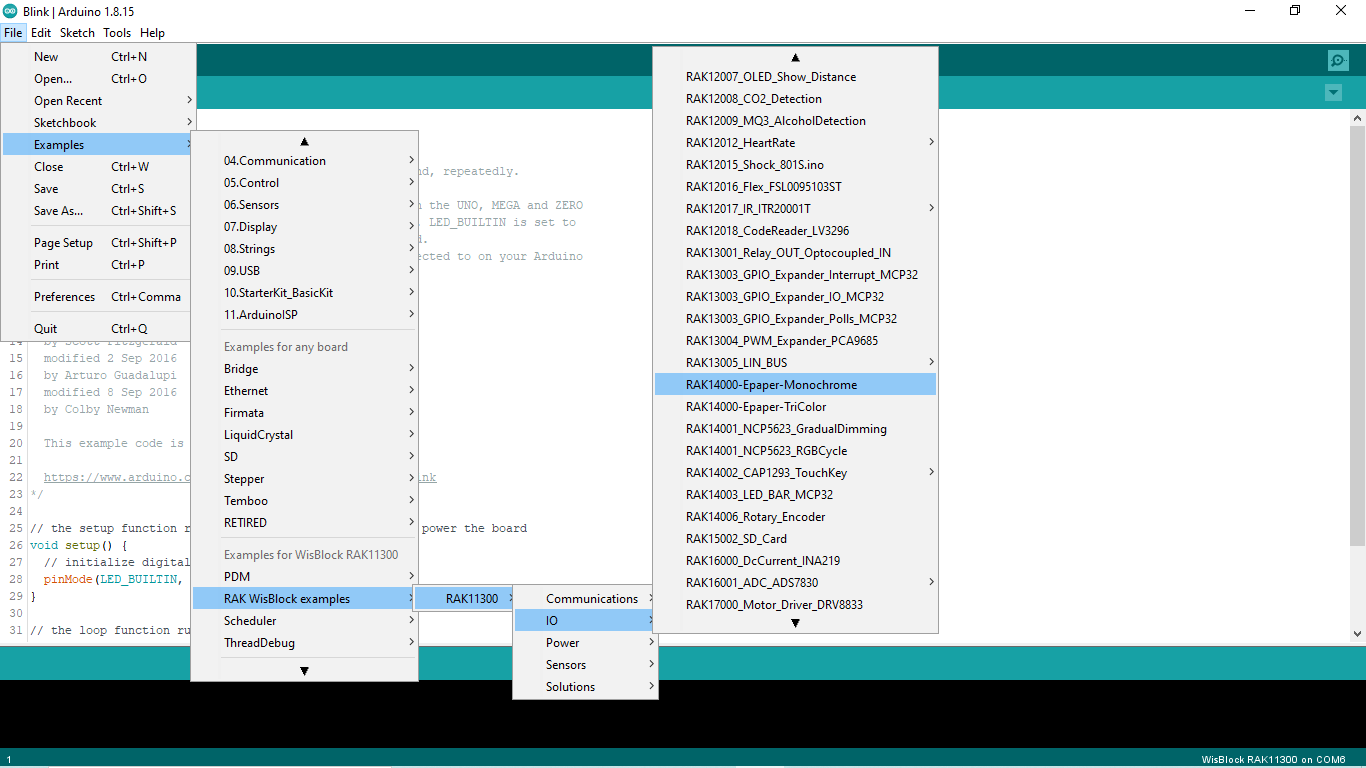Expand the Open Recent submenu
The height and width of the screenshot is (768, 1366).
[98, 101]
